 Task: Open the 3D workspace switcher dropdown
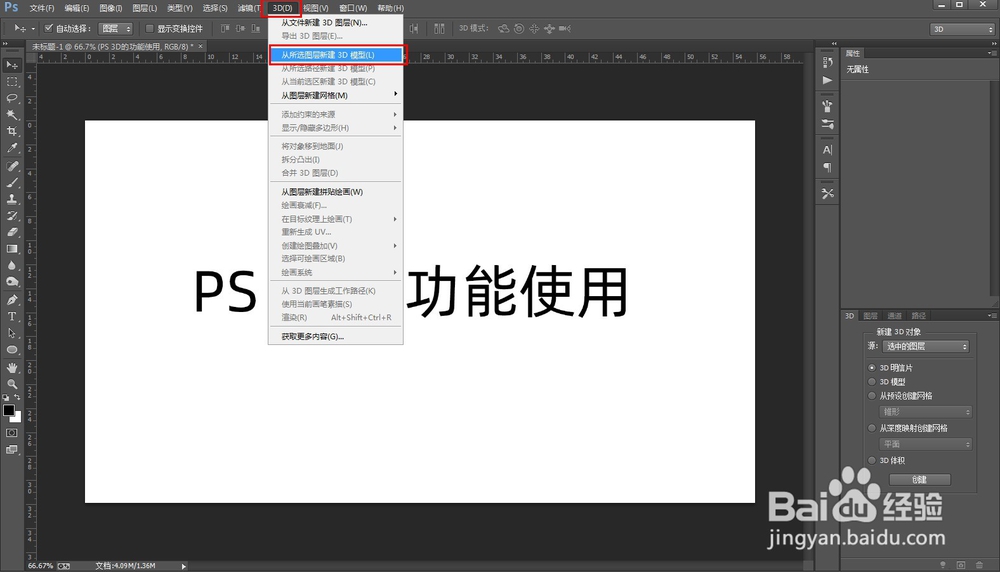(962, 29)
